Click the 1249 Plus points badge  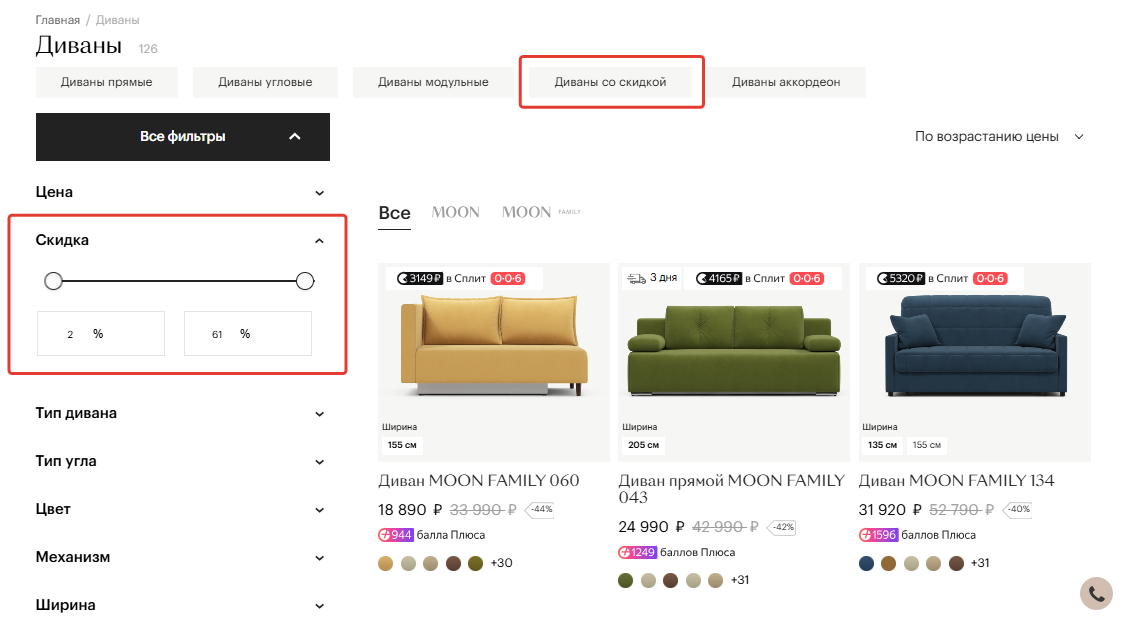pyautogui.click(x=638, y=552)
